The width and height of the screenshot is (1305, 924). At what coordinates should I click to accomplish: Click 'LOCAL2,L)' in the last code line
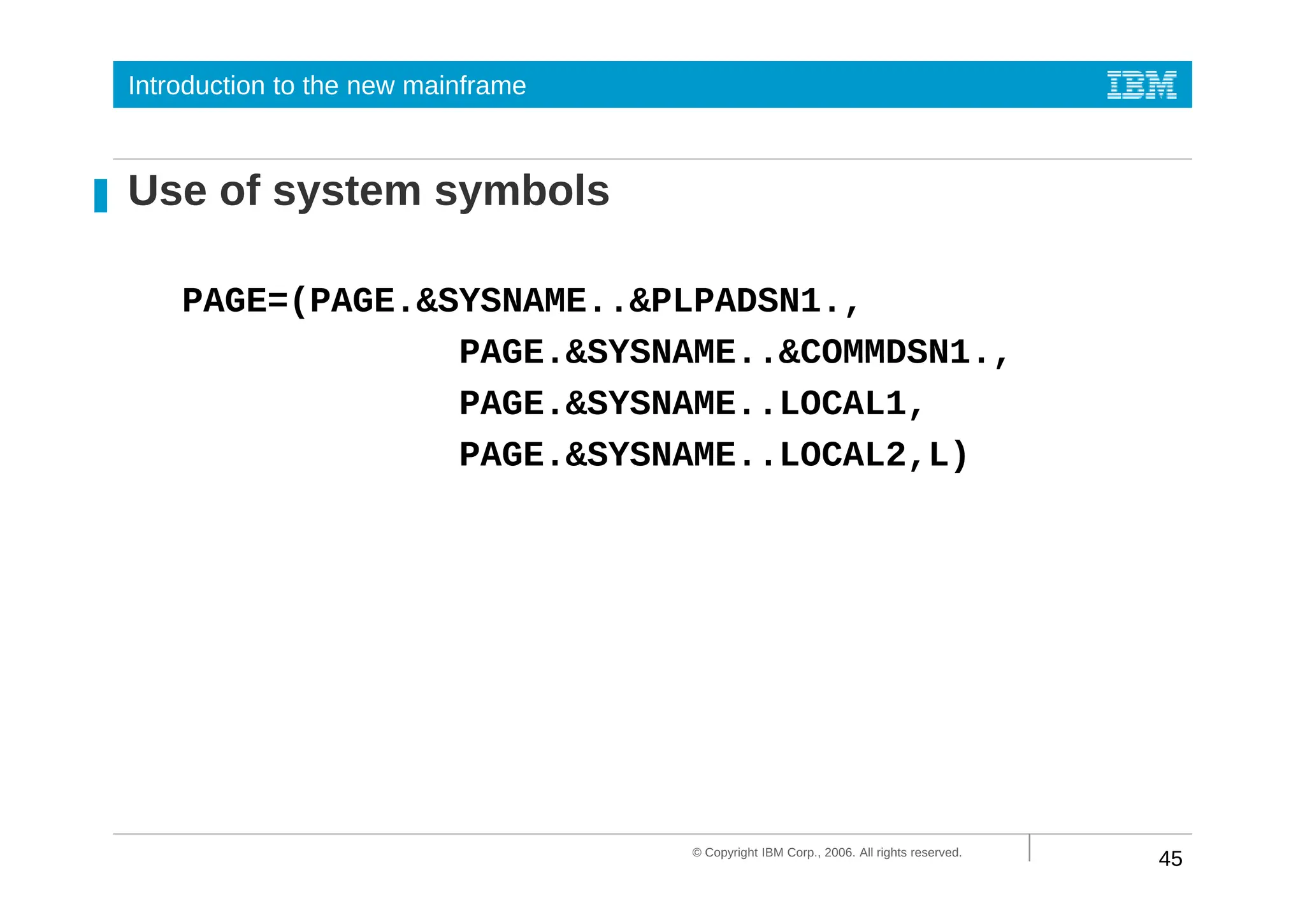point(873,455)
